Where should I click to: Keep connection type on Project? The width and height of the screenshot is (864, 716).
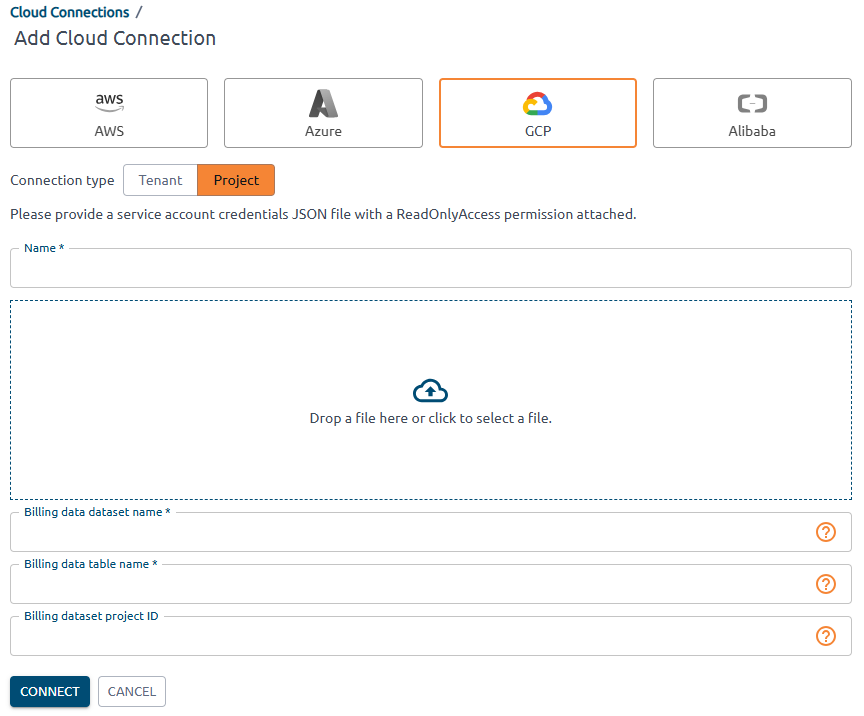click(236, 180)
